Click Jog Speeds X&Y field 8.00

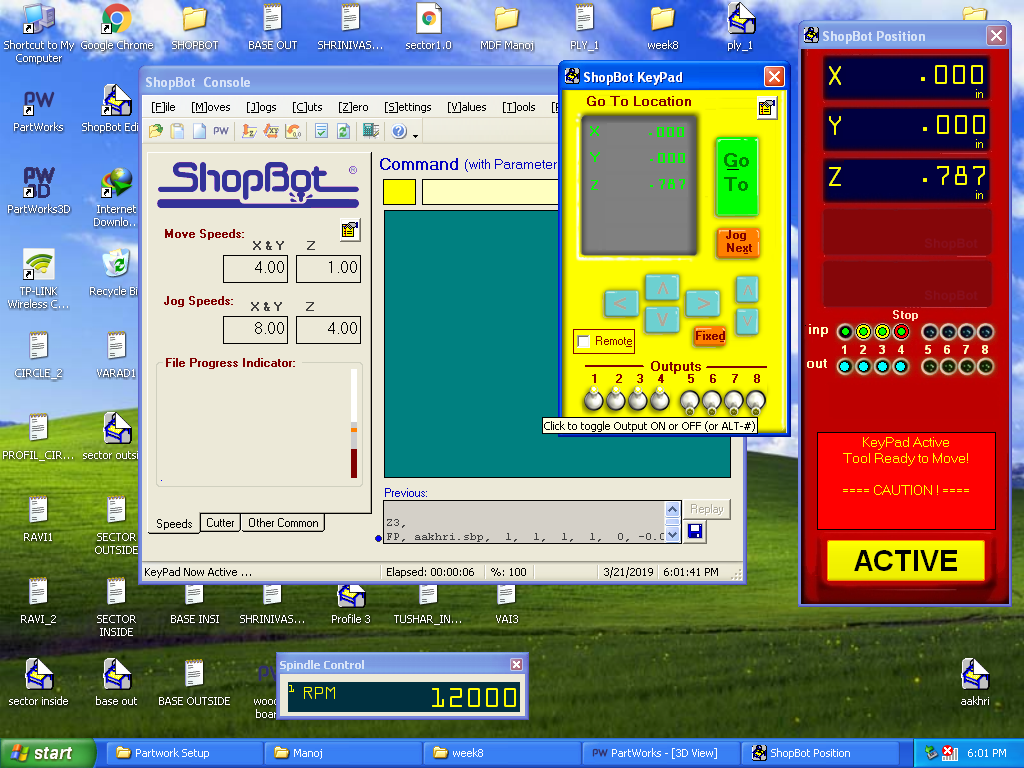(x=255, y=328)
